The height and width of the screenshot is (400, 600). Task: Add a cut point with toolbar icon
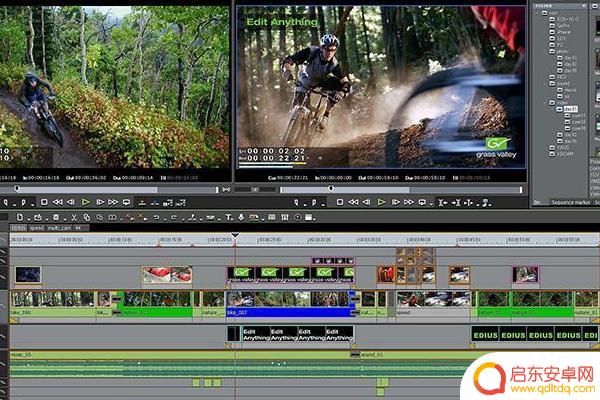tap(192, 217)
